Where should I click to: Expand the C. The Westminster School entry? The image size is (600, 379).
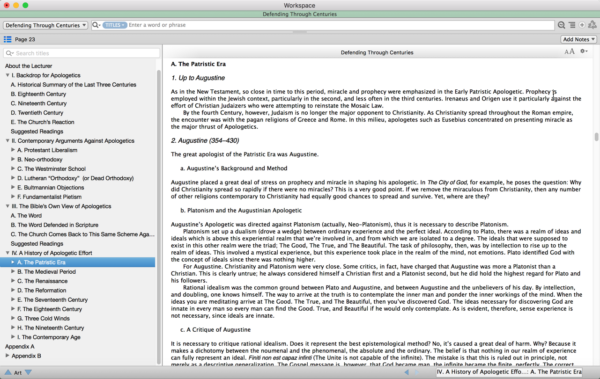coord(13,168)
